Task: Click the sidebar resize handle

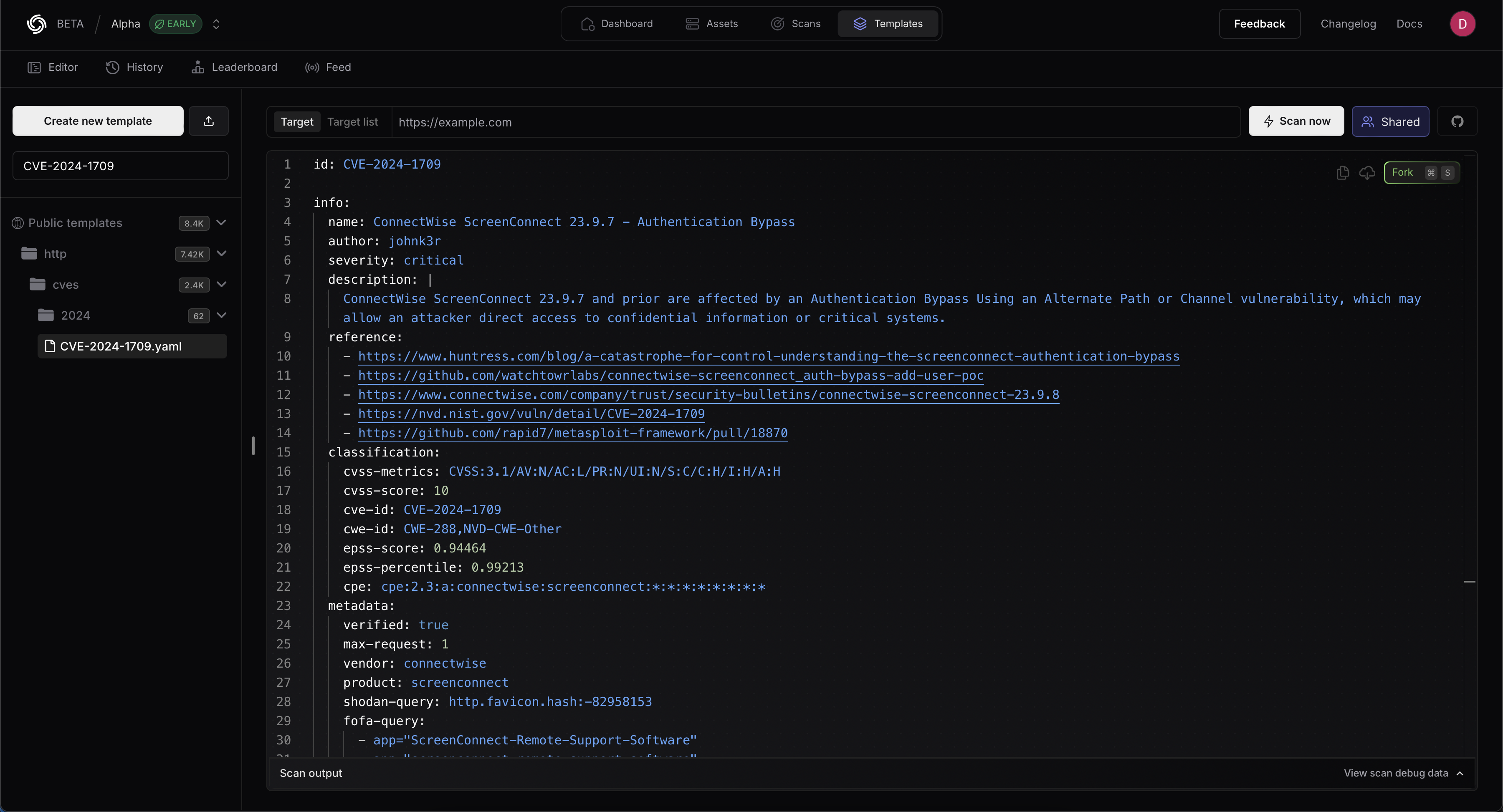Action: click(x=253, y=446)
